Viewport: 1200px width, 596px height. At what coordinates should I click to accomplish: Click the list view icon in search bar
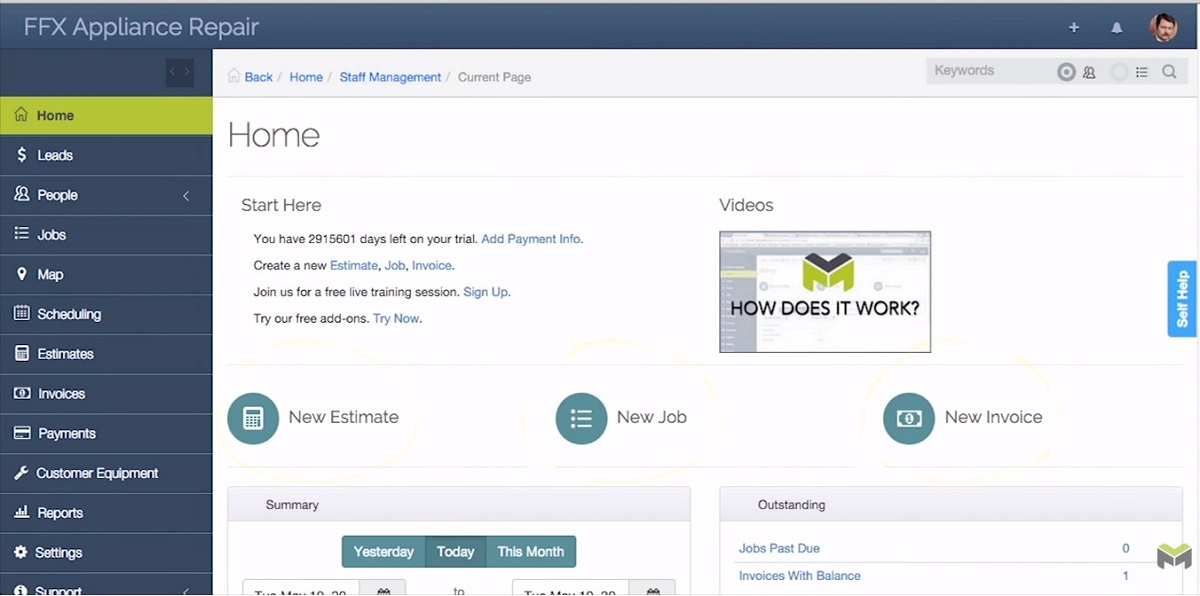tap(1142, 72)
